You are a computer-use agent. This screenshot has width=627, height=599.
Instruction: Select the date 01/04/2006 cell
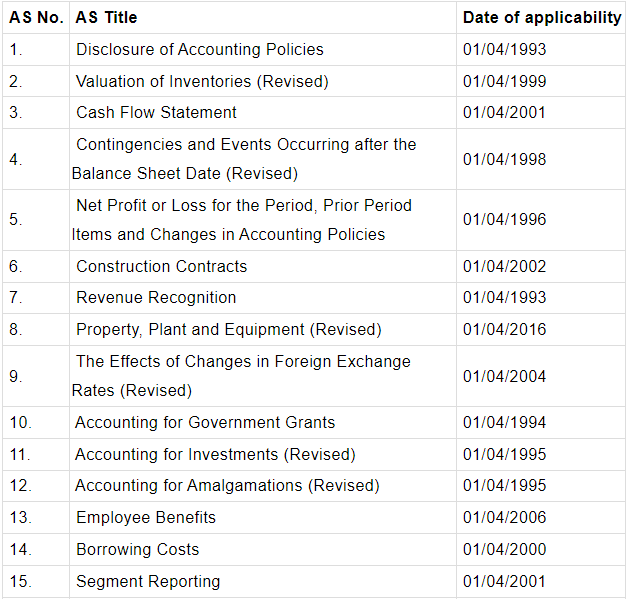click(x=505, y=517)
